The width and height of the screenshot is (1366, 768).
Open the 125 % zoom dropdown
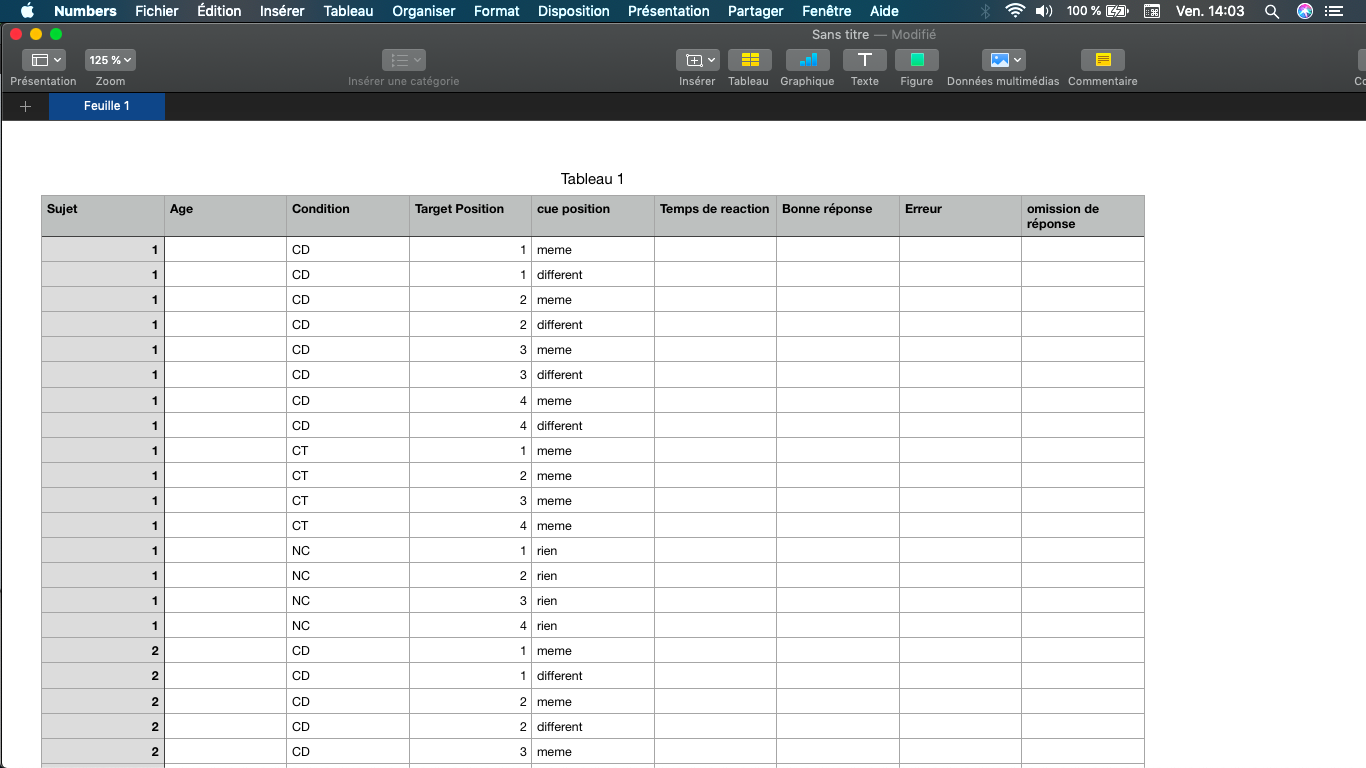point(110,60)
